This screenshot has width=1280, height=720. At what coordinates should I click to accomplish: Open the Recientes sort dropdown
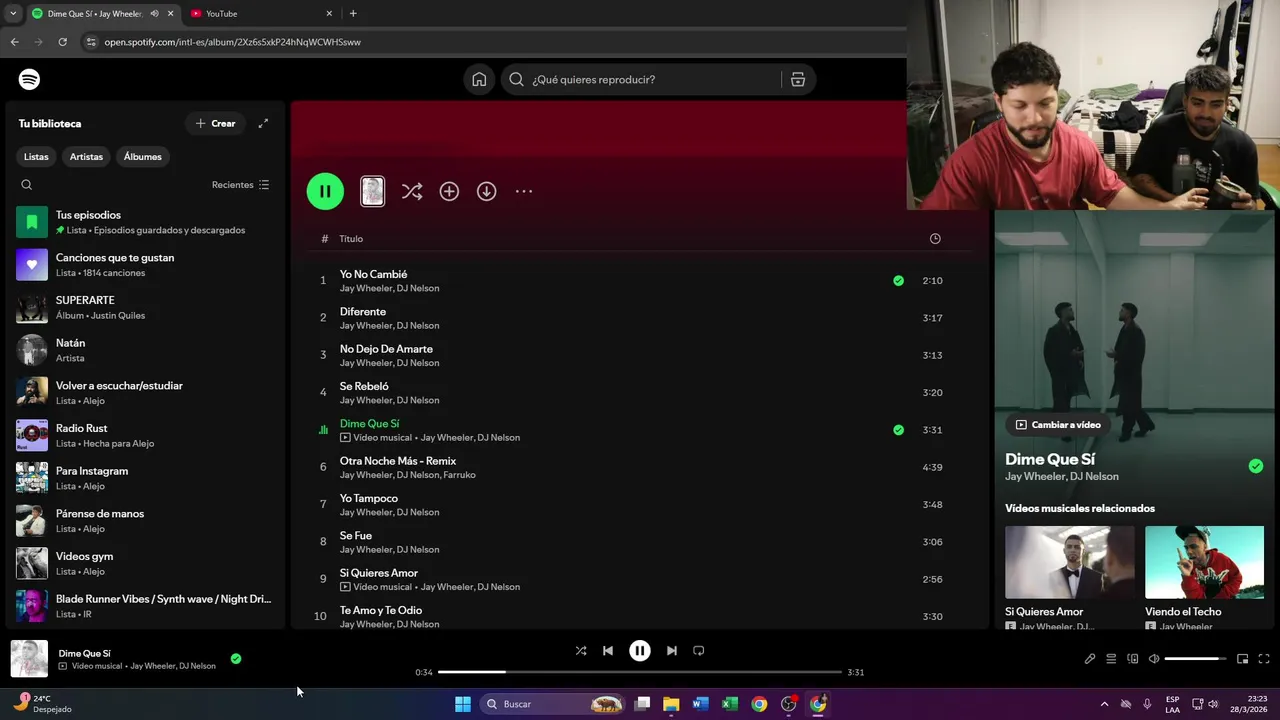point(240,185)
